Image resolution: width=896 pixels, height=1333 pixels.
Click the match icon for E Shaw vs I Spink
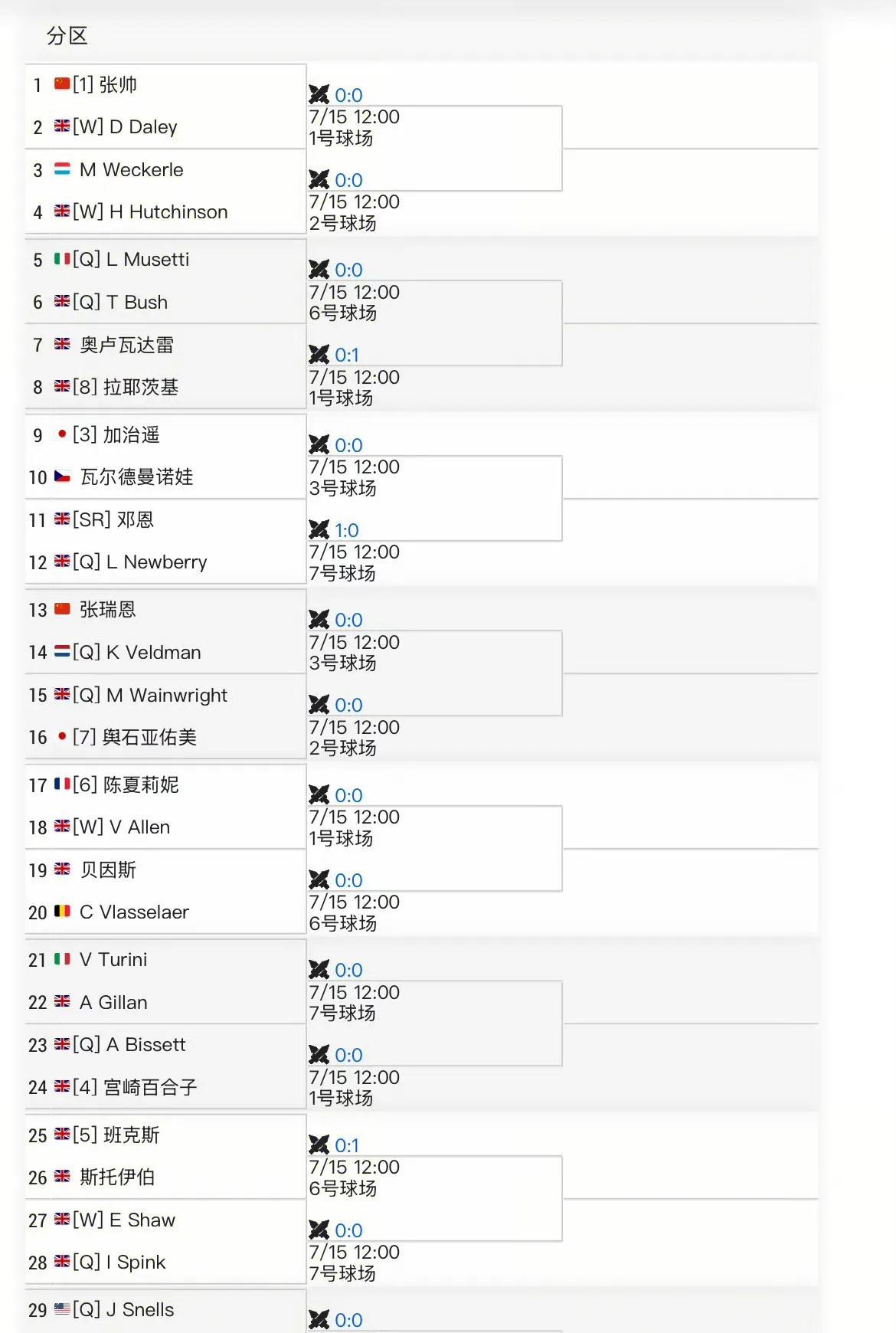(319, 1230)
